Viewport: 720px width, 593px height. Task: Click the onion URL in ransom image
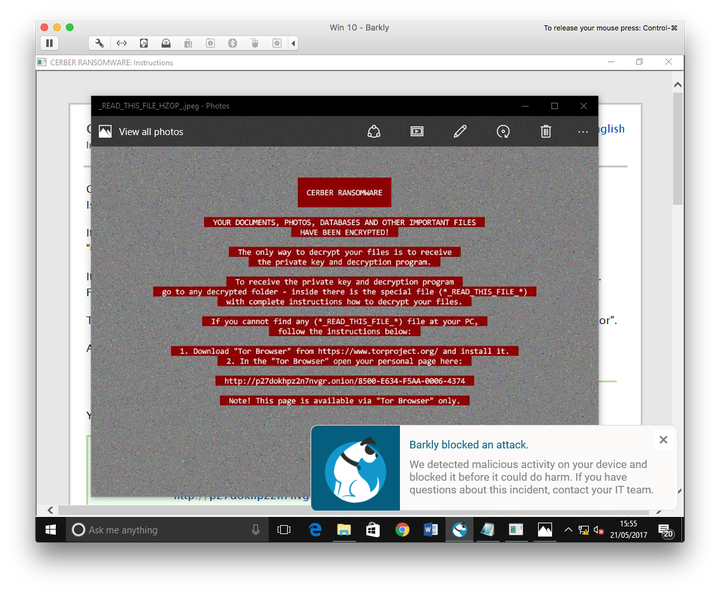pyautogui.click(x=344, y=381)
